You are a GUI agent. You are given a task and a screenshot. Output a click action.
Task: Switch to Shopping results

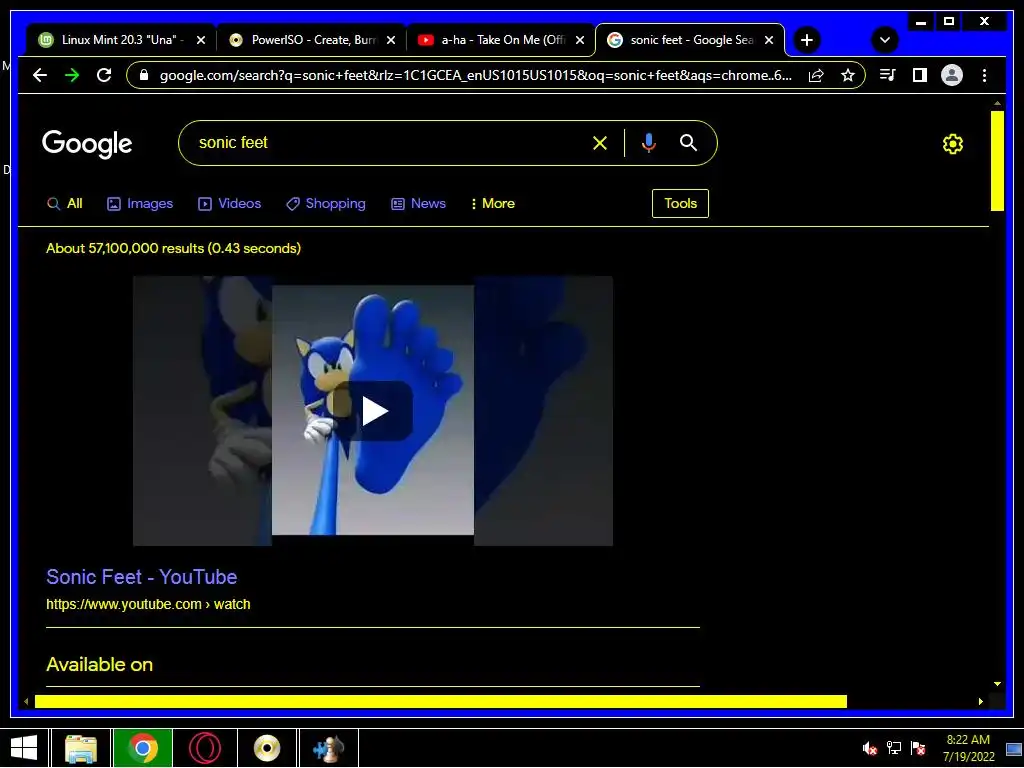click(x=326, y=204)
